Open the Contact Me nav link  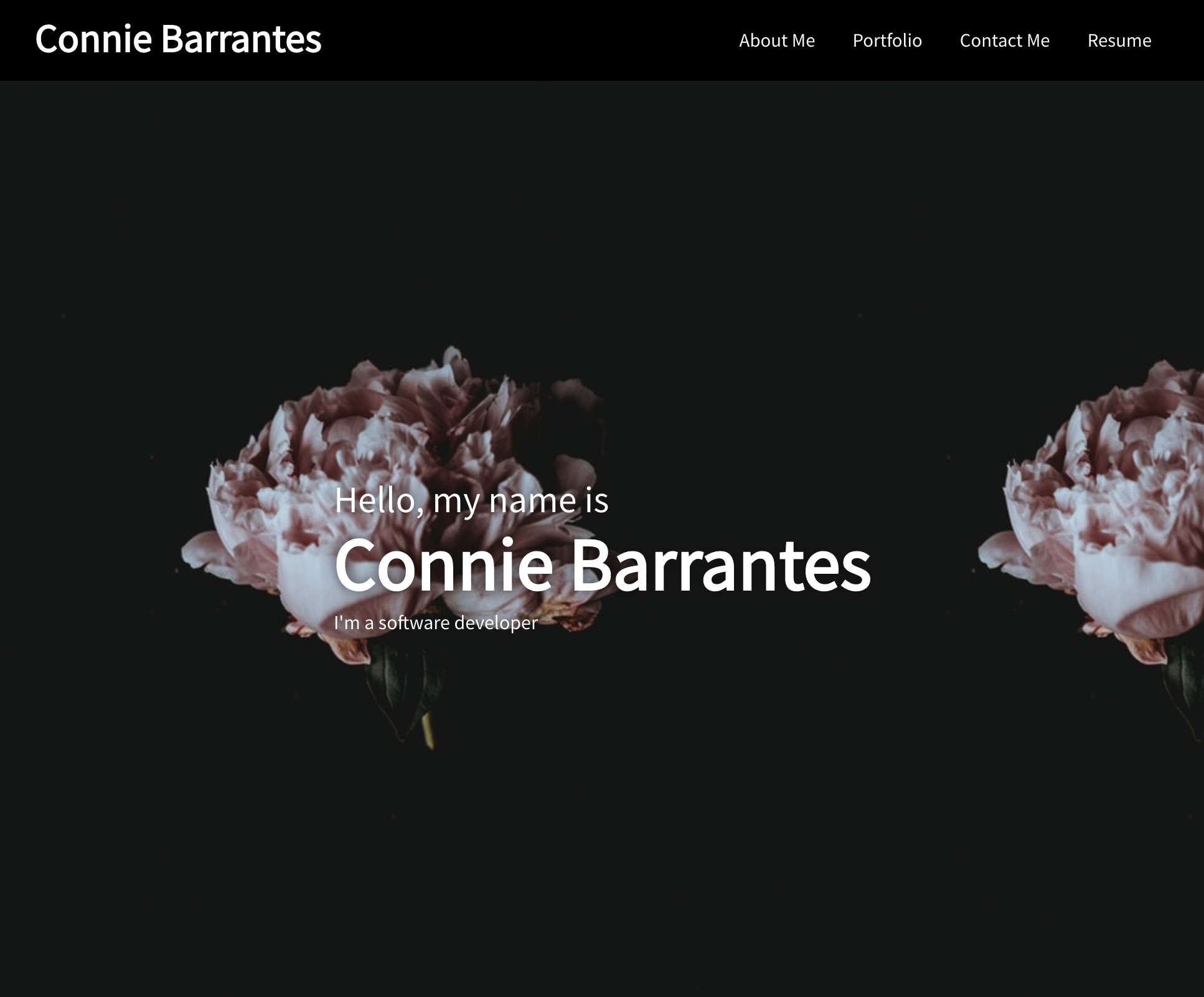1004,40
